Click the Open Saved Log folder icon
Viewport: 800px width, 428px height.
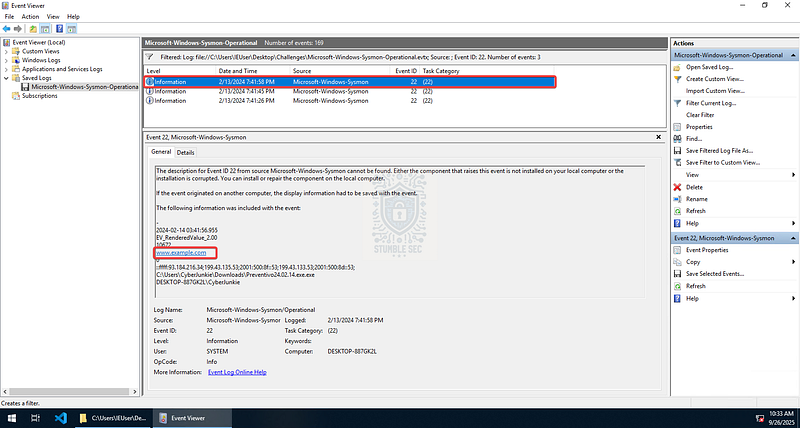point(677,67)
